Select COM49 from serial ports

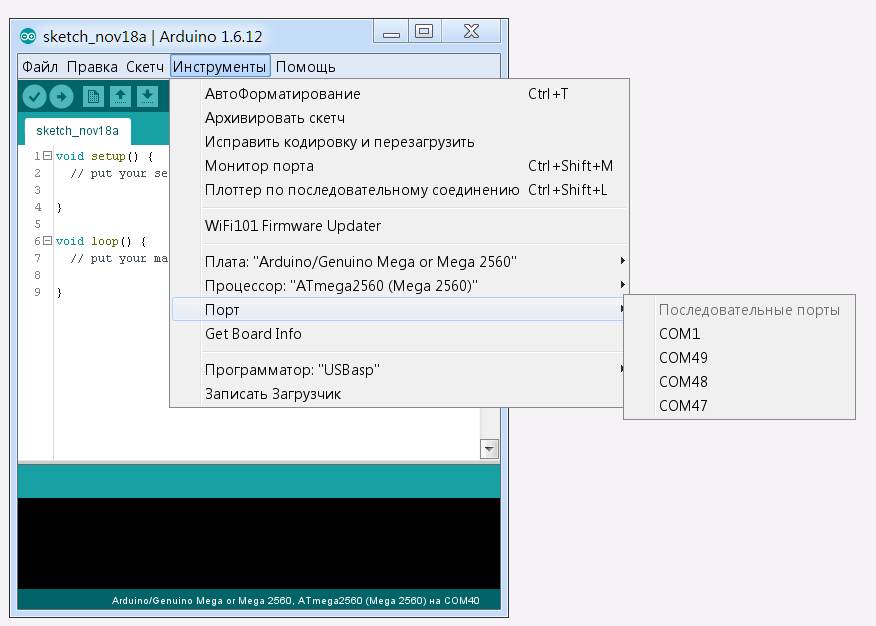click(683, 358)
